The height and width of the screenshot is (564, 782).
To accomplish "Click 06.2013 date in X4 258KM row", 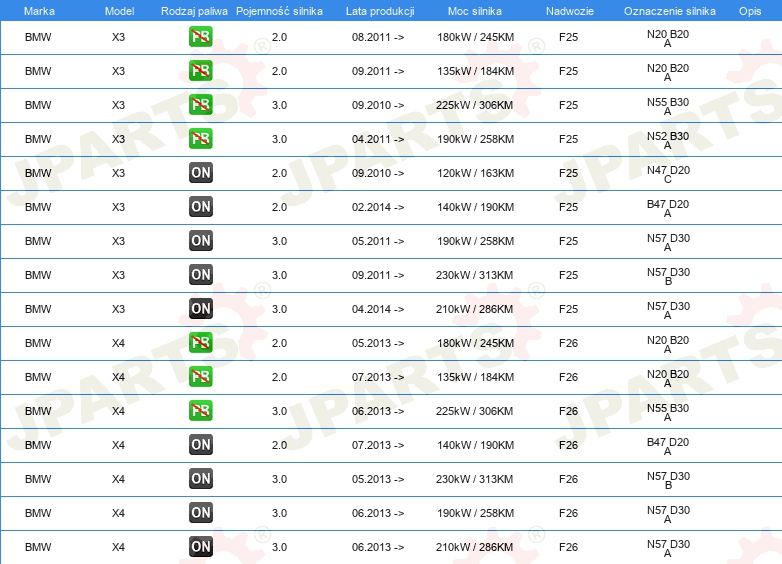I will click(378, 513).
